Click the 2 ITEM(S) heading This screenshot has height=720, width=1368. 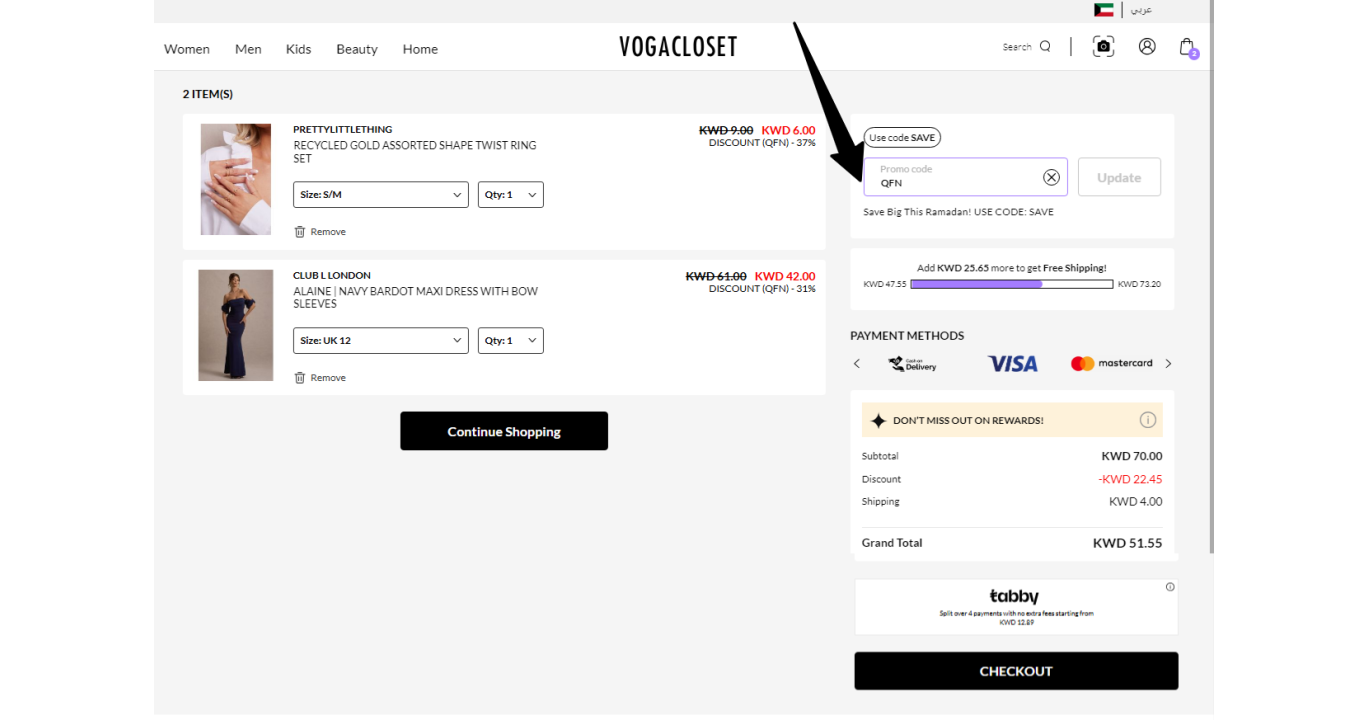pyautogui.click(x=207, y=94)
